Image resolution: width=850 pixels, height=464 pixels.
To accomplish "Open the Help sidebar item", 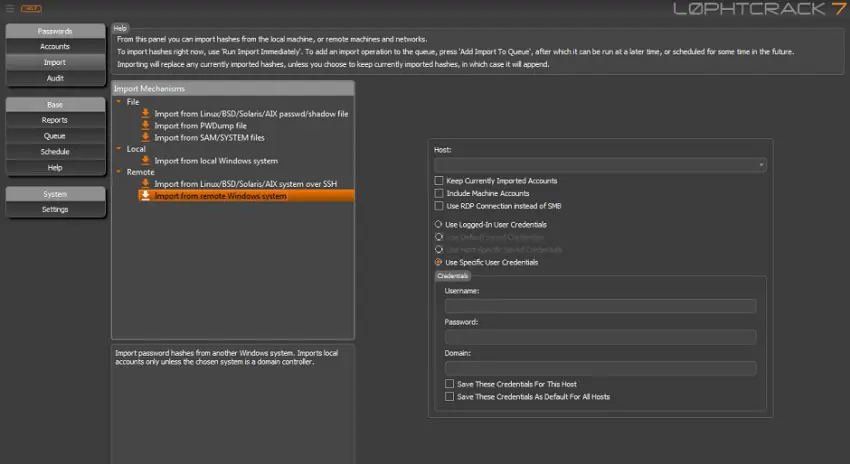I will [x=55, y=167].
